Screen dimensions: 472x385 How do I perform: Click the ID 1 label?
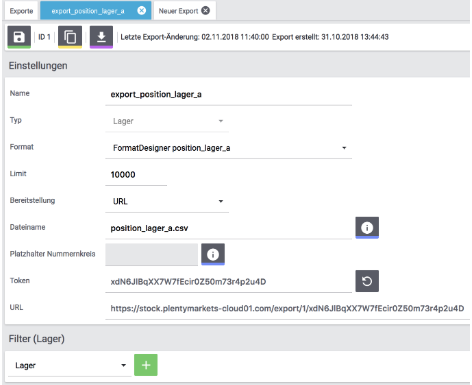pos(44,37)
